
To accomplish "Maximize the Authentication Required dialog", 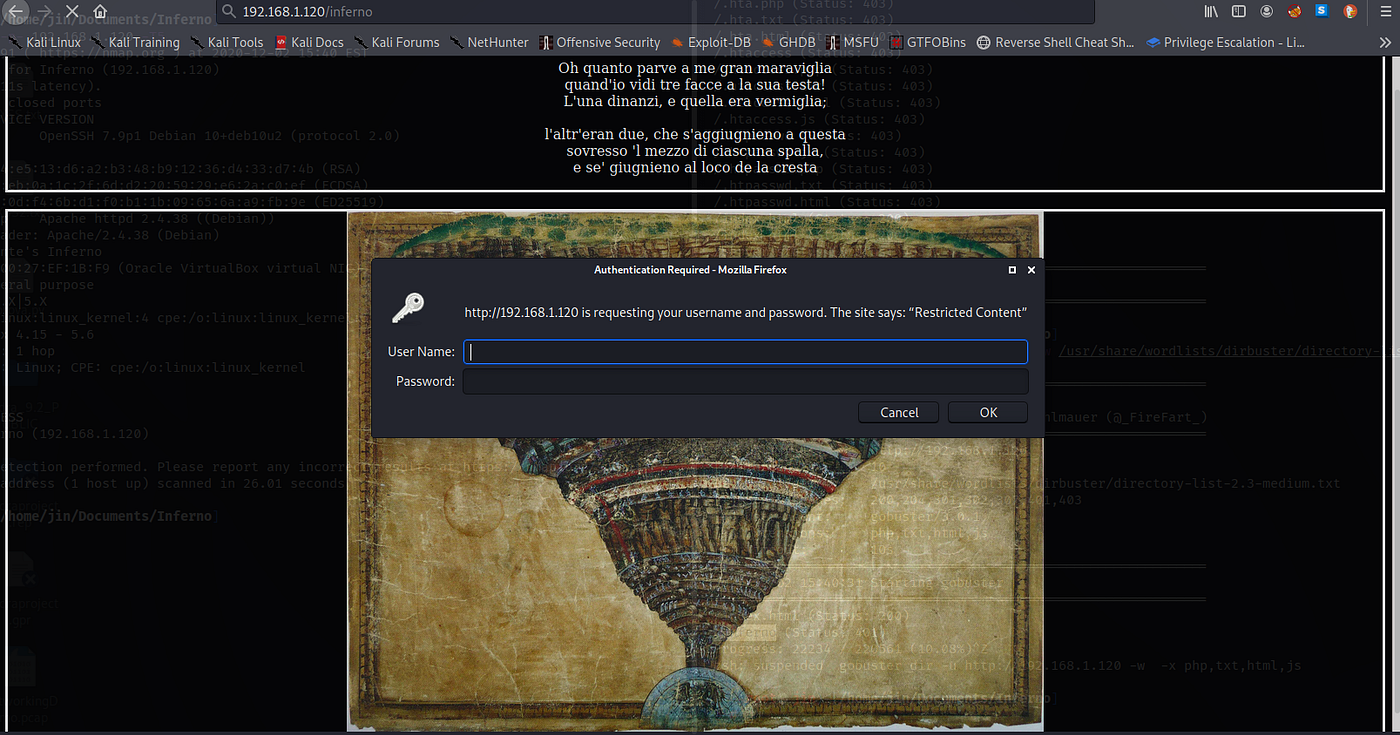I will 1012,270.
